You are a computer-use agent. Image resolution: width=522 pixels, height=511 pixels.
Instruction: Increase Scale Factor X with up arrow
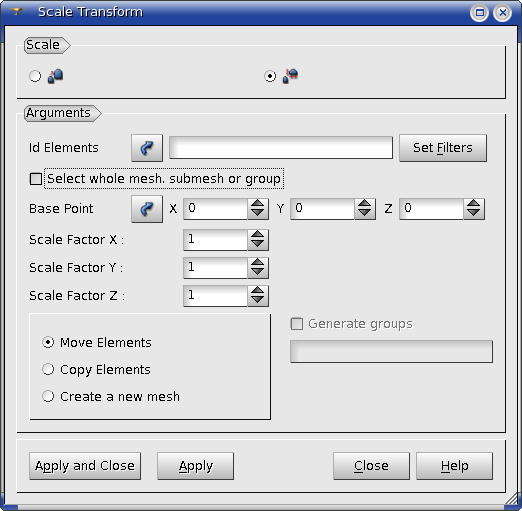point(257,235)
